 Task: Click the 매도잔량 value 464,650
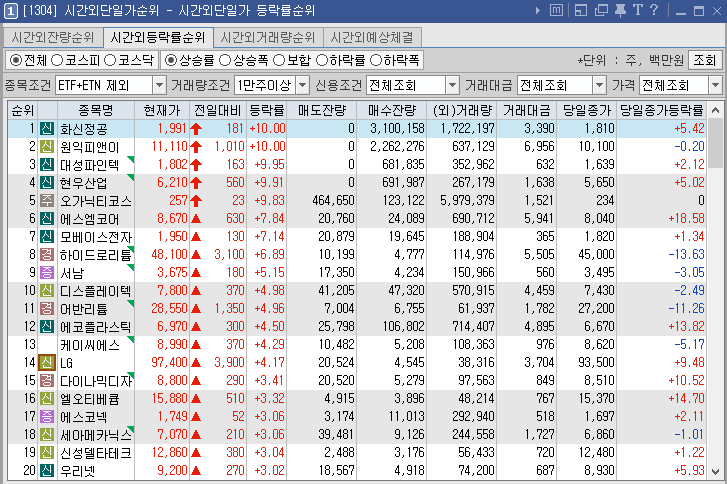333,201
